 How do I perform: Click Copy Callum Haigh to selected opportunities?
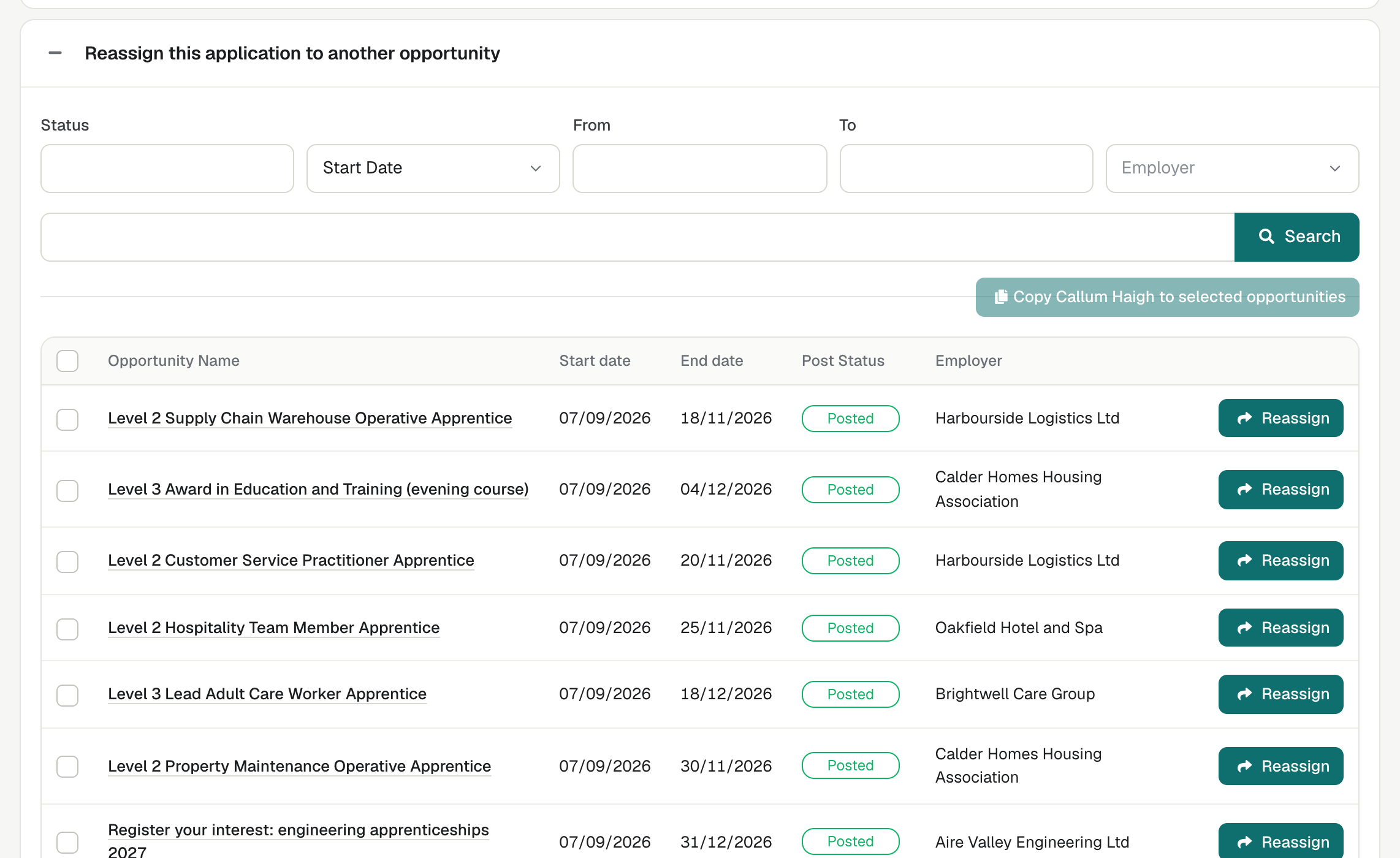pyautogui.click(x=1167, y=297)
